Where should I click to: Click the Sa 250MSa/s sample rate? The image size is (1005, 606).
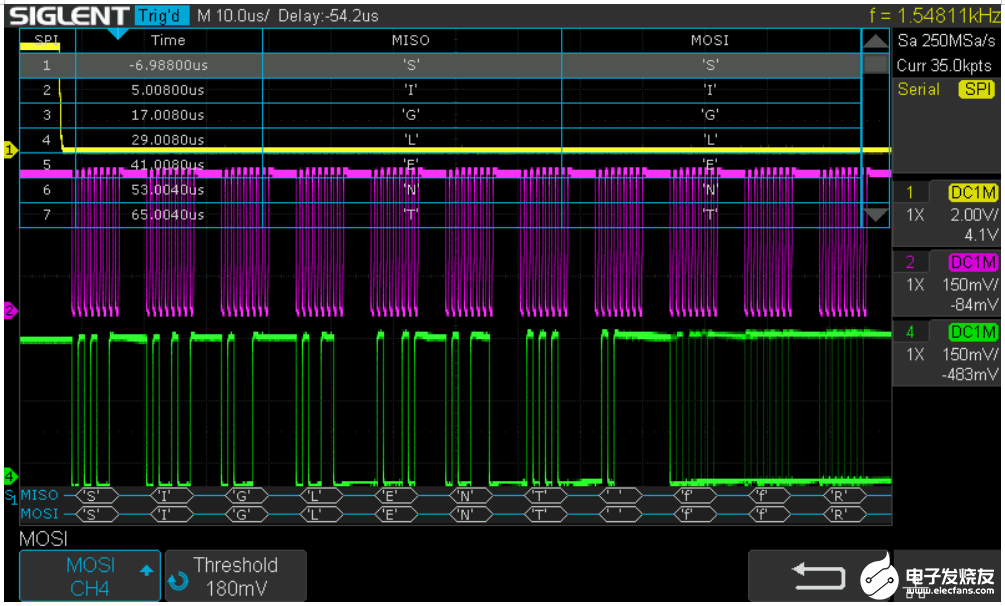(946, 41)
